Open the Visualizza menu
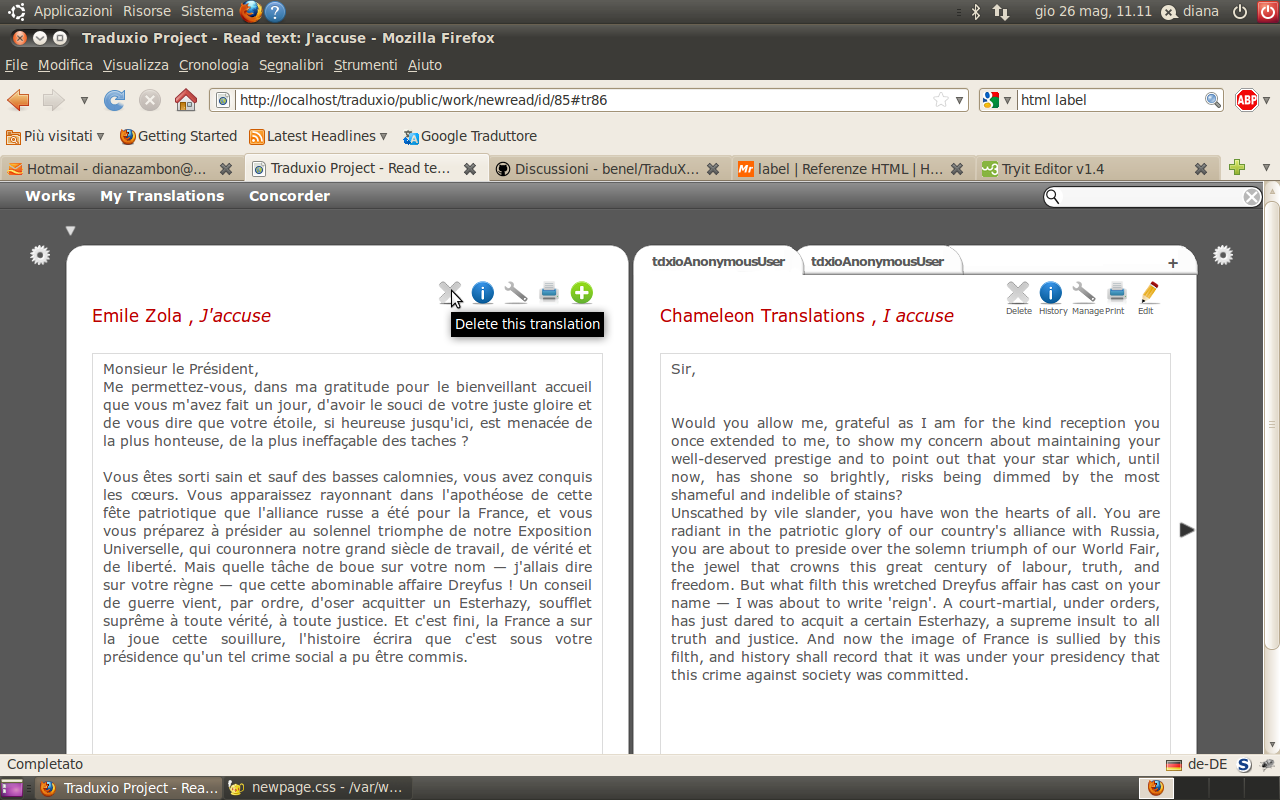Image resolution: width=1280 pixels, height=800 pixels. [x=136, y=65]
